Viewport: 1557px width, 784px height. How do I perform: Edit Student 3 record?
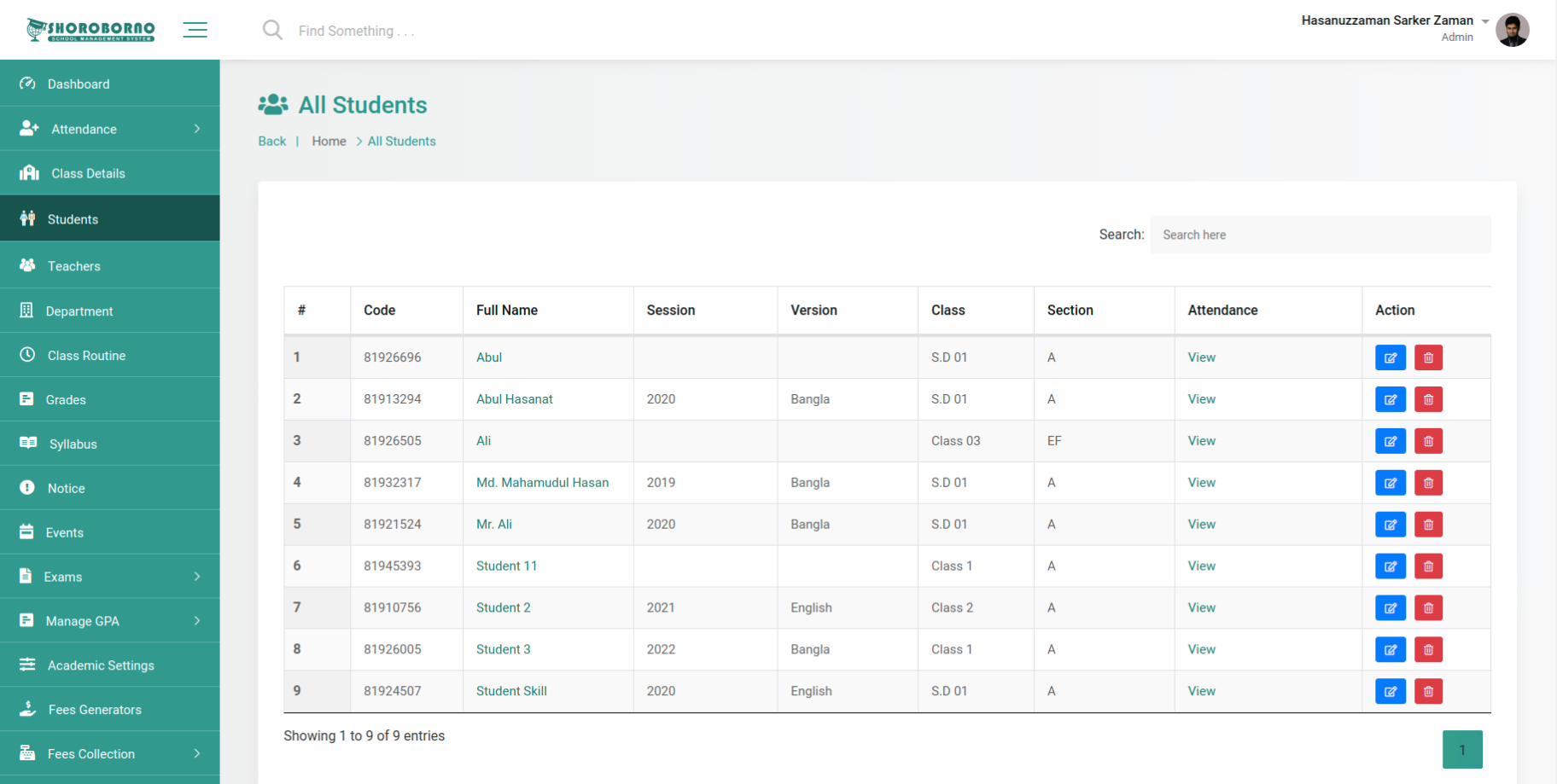[x=1391, y=650]
